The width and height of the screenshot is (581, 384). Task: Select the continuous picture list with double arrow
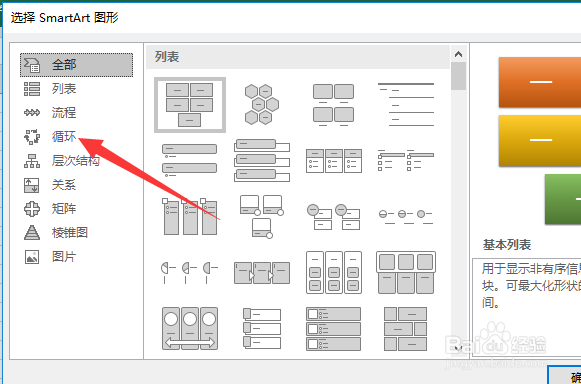(190, 328)
